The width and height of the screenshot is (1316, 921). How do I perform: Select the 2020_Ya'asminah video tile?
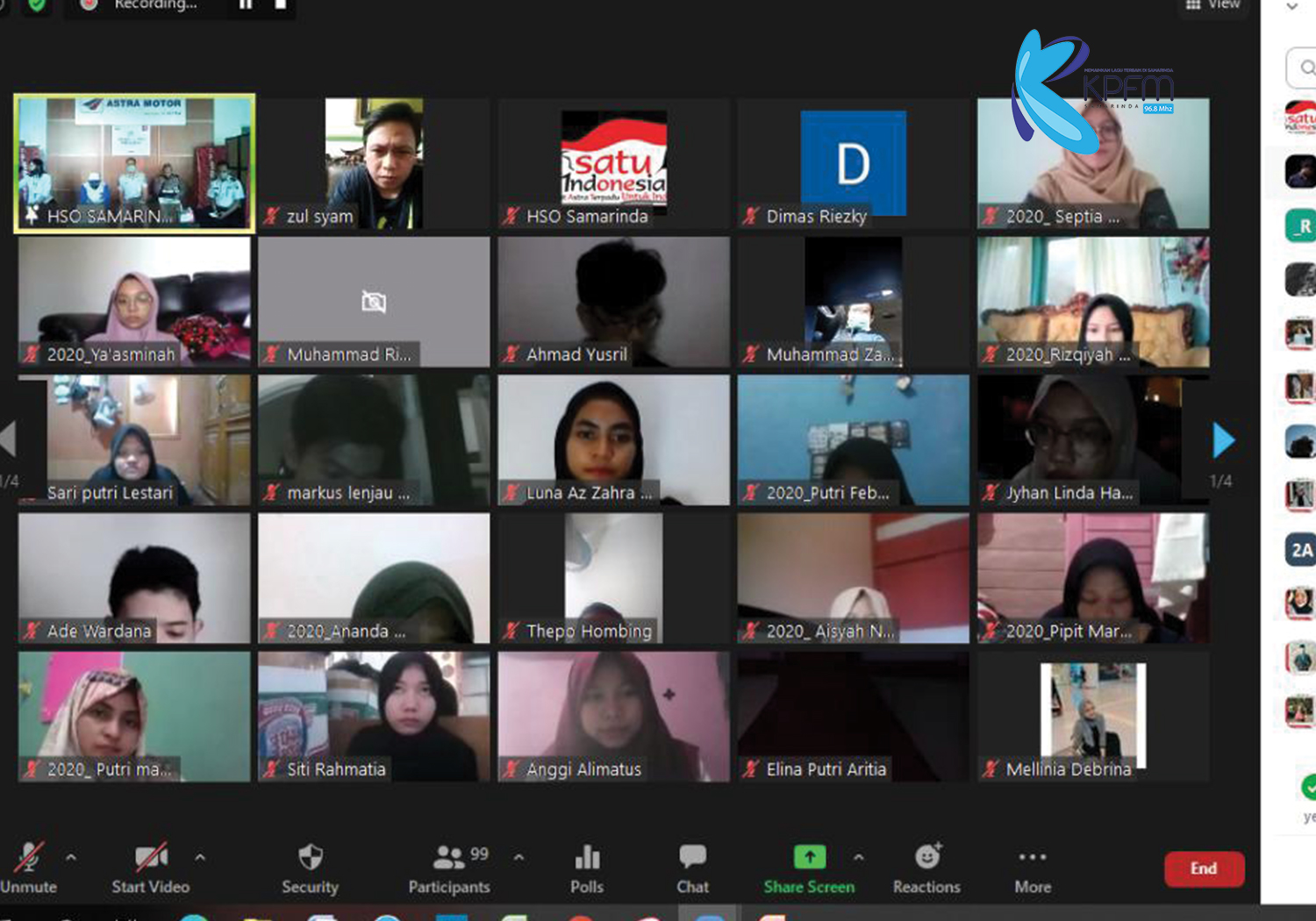click(x=134, y=302)
